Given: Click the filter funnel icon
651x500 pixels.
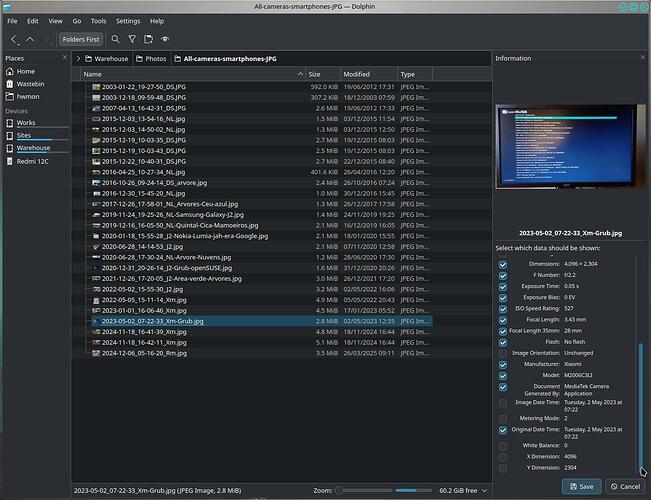Looking at the screenshot, I should coord(132,39).
